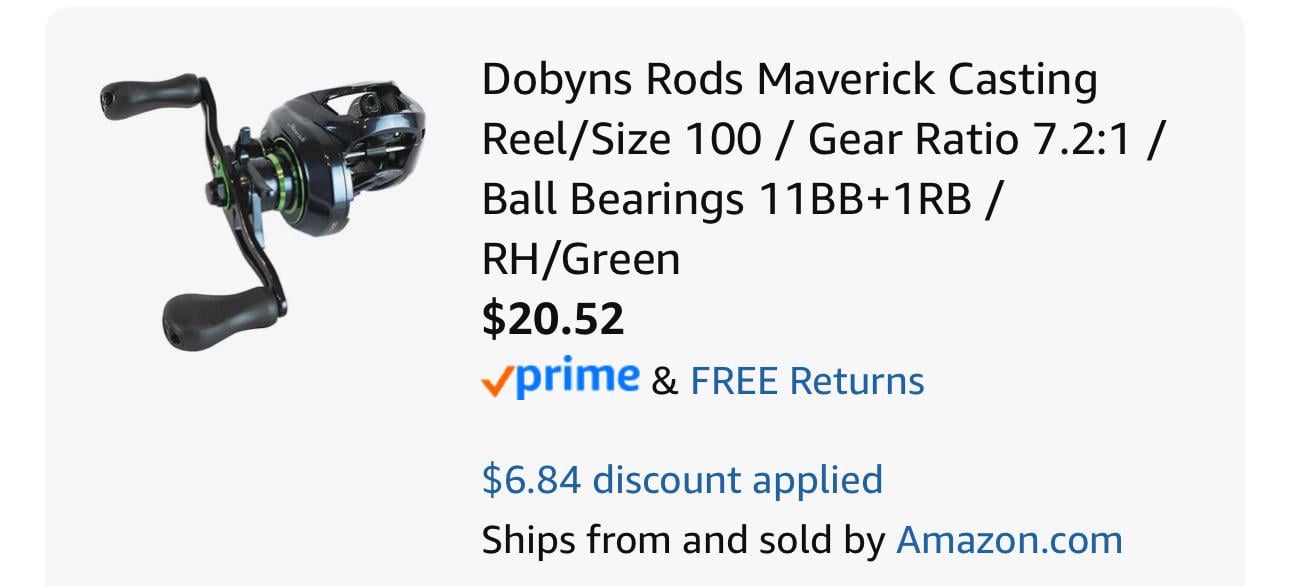Open the Amazon.com seller link
1290x586 pixels.
(x=1009, y=540)
